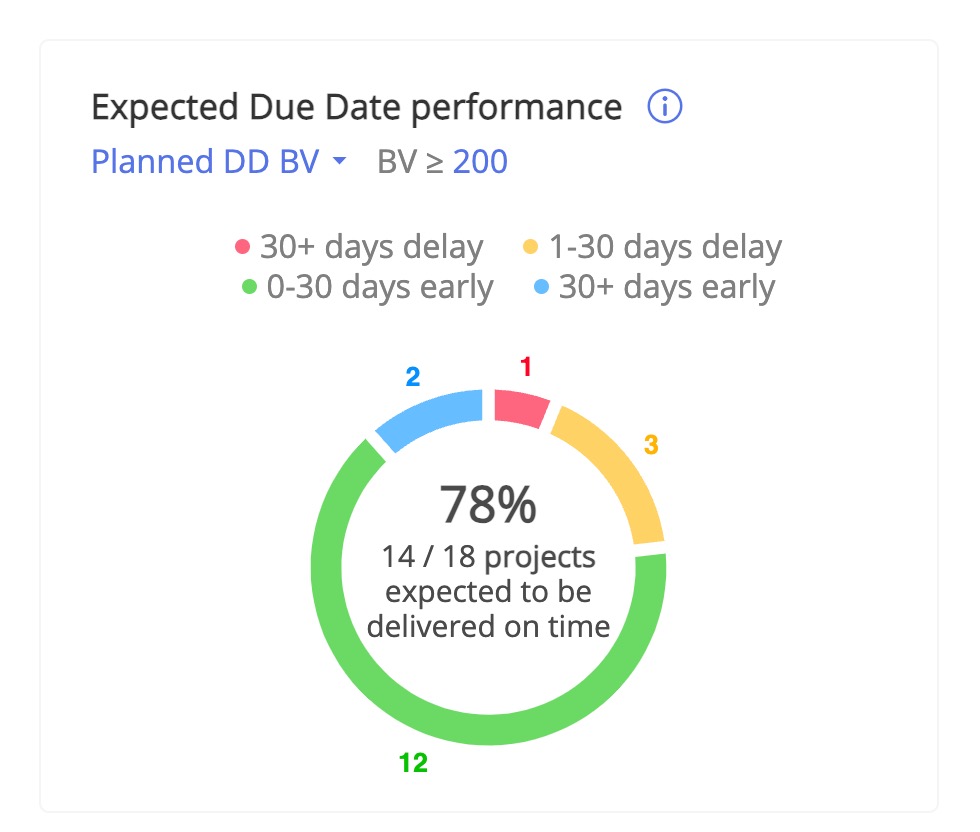This screenshot has height=832, width=980.
Task: Click the dropdown arrow after Planned DD BV
Action: pos(339,161)
